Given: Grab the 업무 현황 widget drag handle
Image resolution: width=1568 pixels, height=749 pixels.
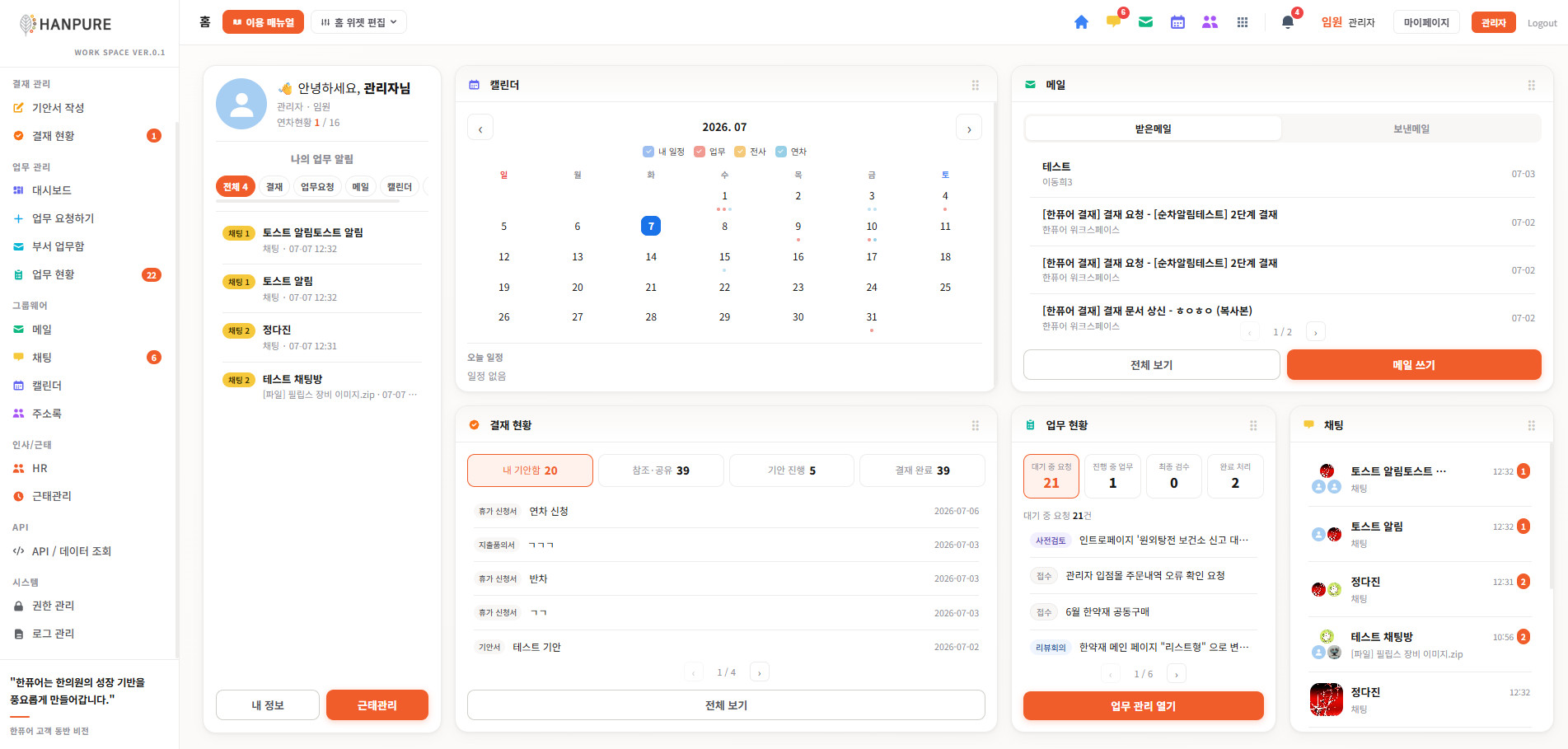Looking at the screenshot, I should pos(1253,425).
